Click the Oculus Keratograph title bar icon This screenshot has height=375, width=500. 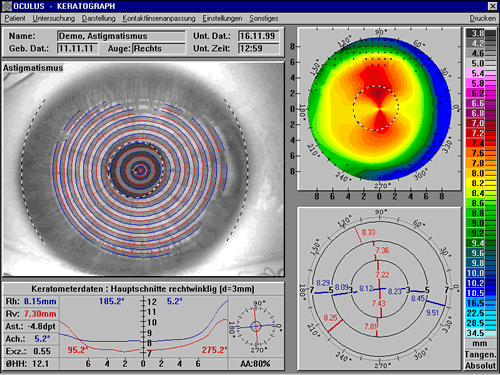(x=7, y=6)
